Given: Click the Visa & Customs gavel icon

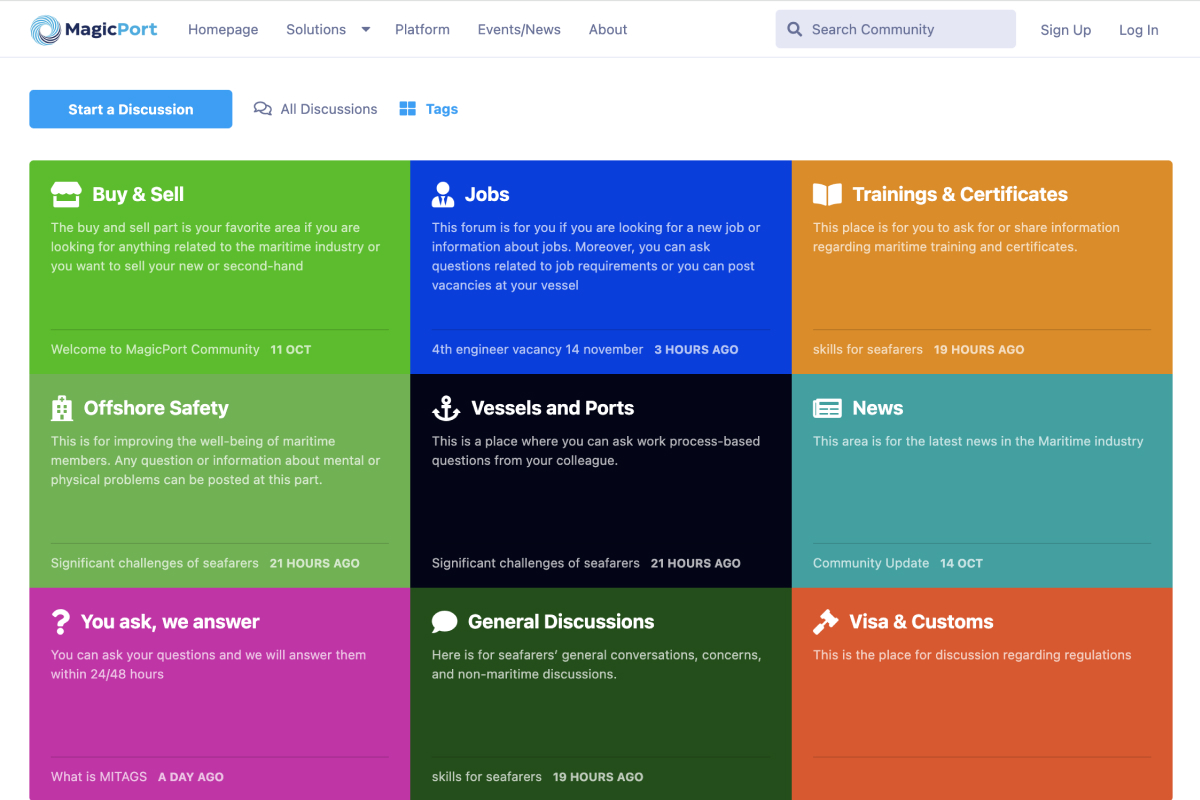Looking at the screenshot, I should point(825,622).
